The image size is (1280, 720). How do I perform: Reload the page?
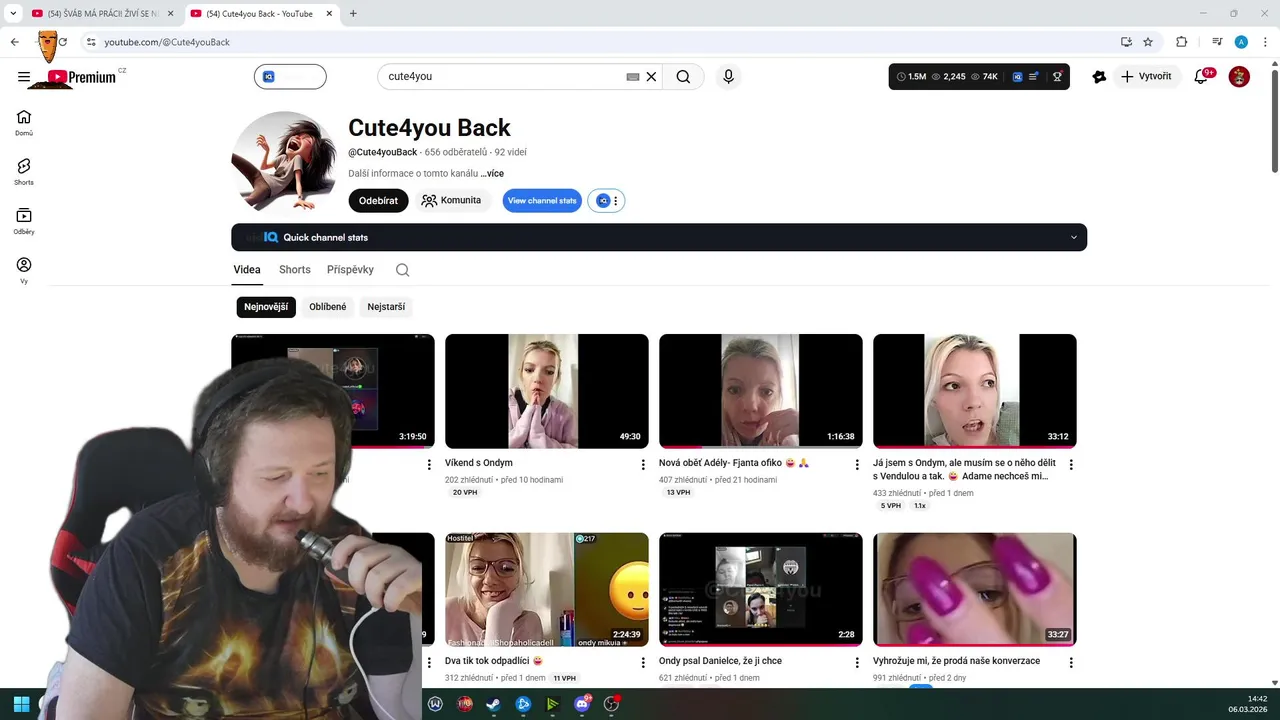coord(63,42)
